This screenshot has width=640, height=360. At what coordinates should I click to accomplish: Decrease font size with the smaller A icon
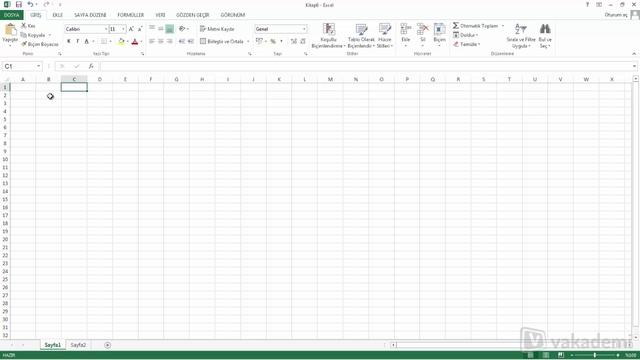[x=140, y=29]
